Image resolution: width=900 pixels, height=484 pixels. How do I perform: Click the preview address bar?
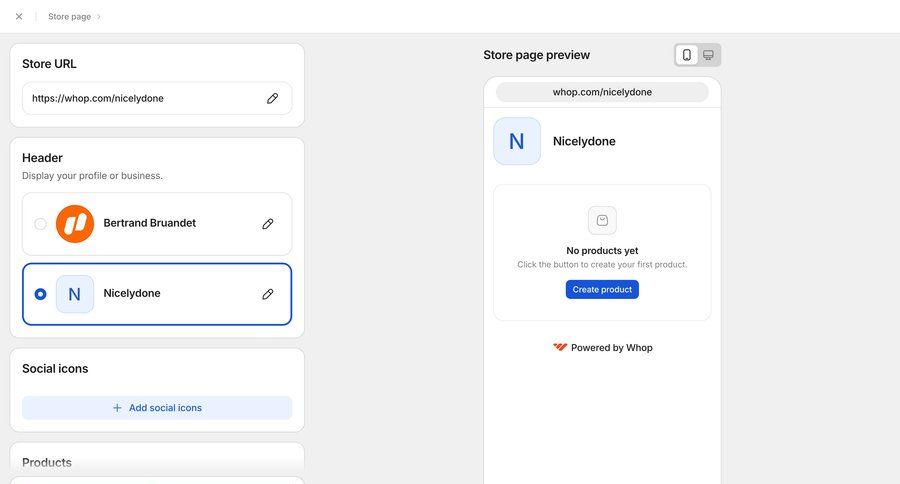tap(602, 92)
